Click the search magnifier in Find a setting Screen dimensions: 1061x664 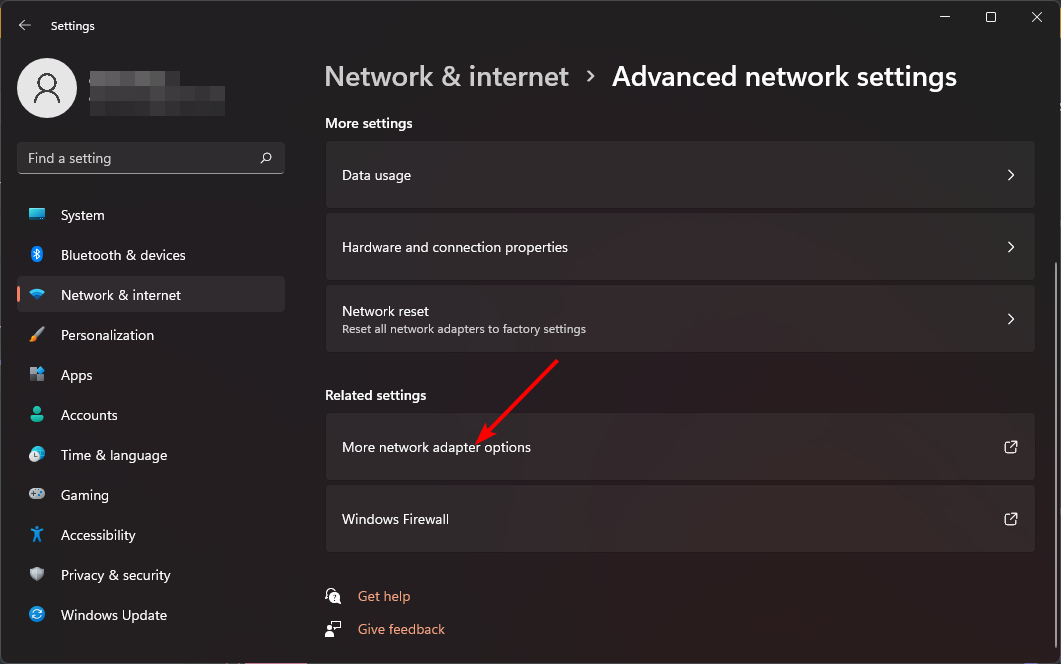tap(265, 158)
